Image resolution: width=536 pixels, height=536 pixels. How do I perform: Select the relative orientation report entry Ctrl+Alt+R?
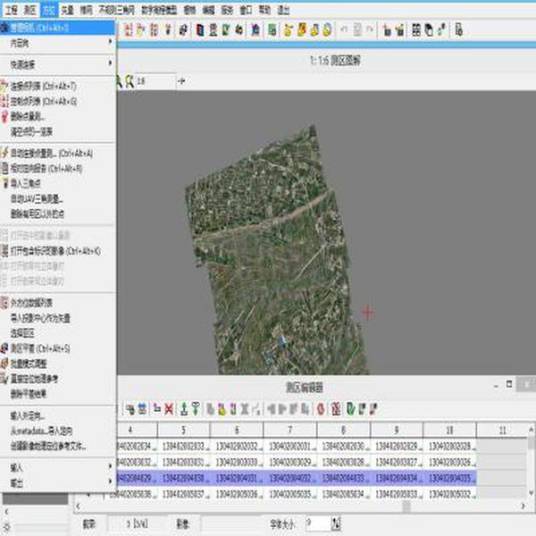click(57, 169)
